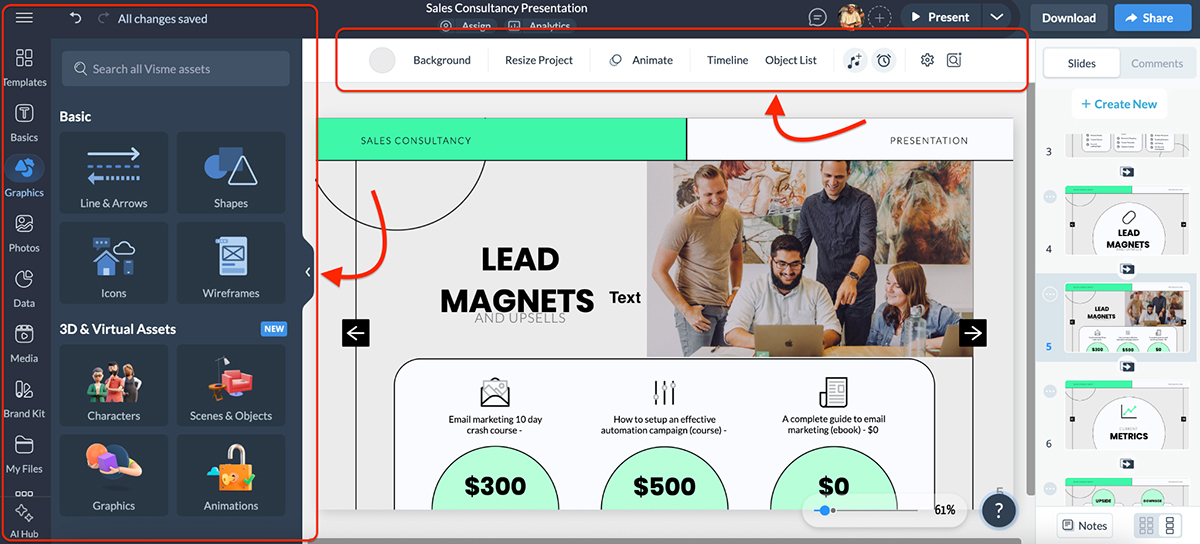
Task: Click the user profile avatar
Action: click(850, 16)
